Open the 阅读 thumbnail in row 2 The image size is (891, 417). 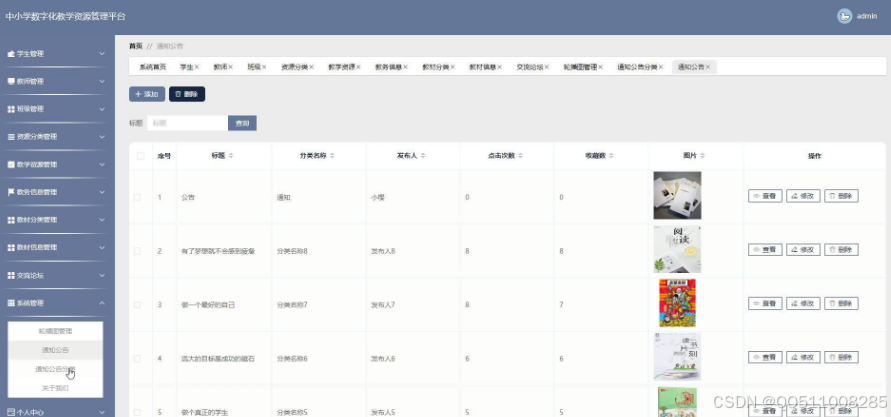coord(677,249)
